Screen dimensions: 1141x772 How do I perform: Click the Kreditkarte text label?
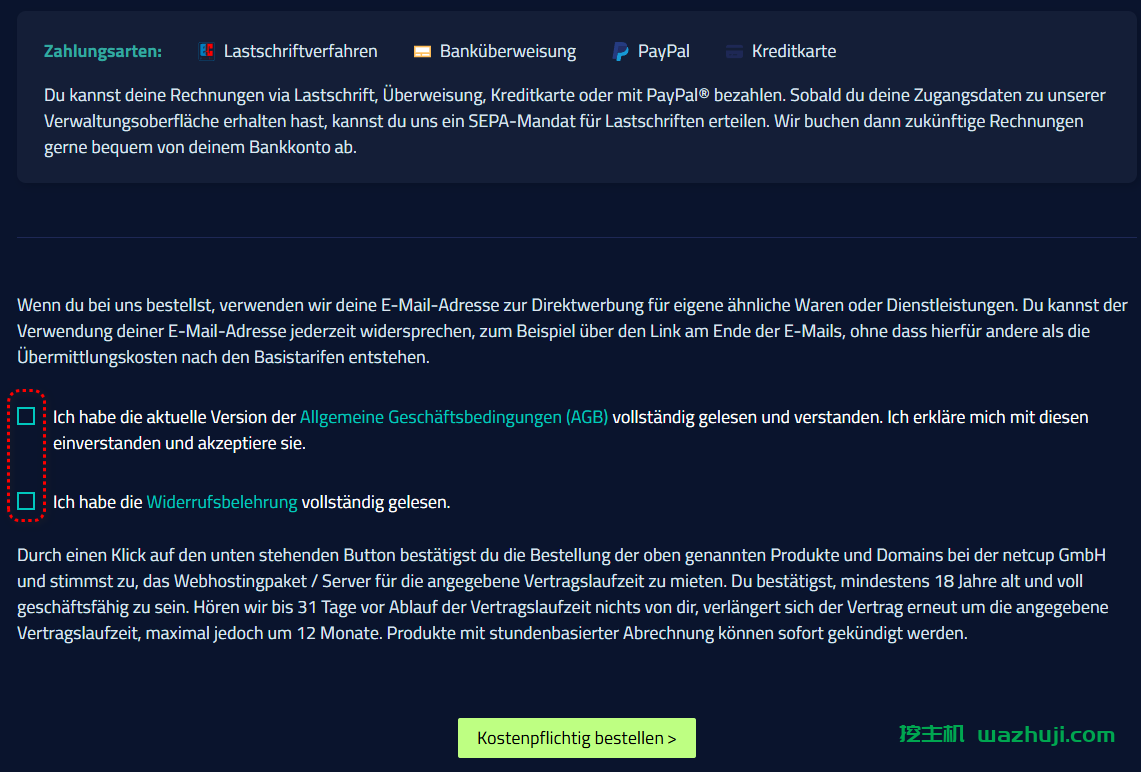tap(794, 51)
